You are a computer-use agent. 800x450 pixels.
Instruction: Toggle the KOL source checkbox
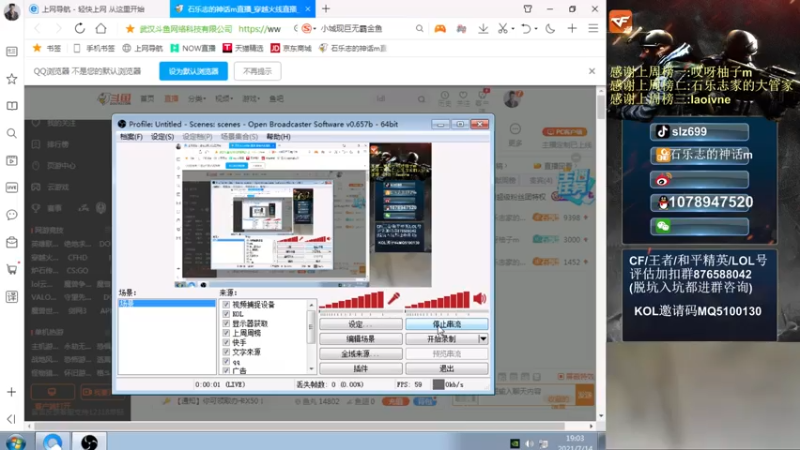[226, 314]
